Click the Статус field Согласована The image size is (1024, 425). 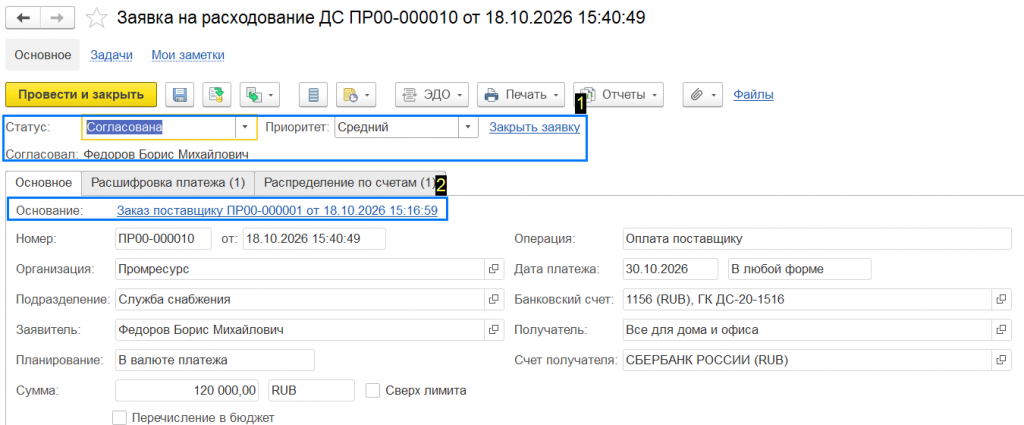159,127
